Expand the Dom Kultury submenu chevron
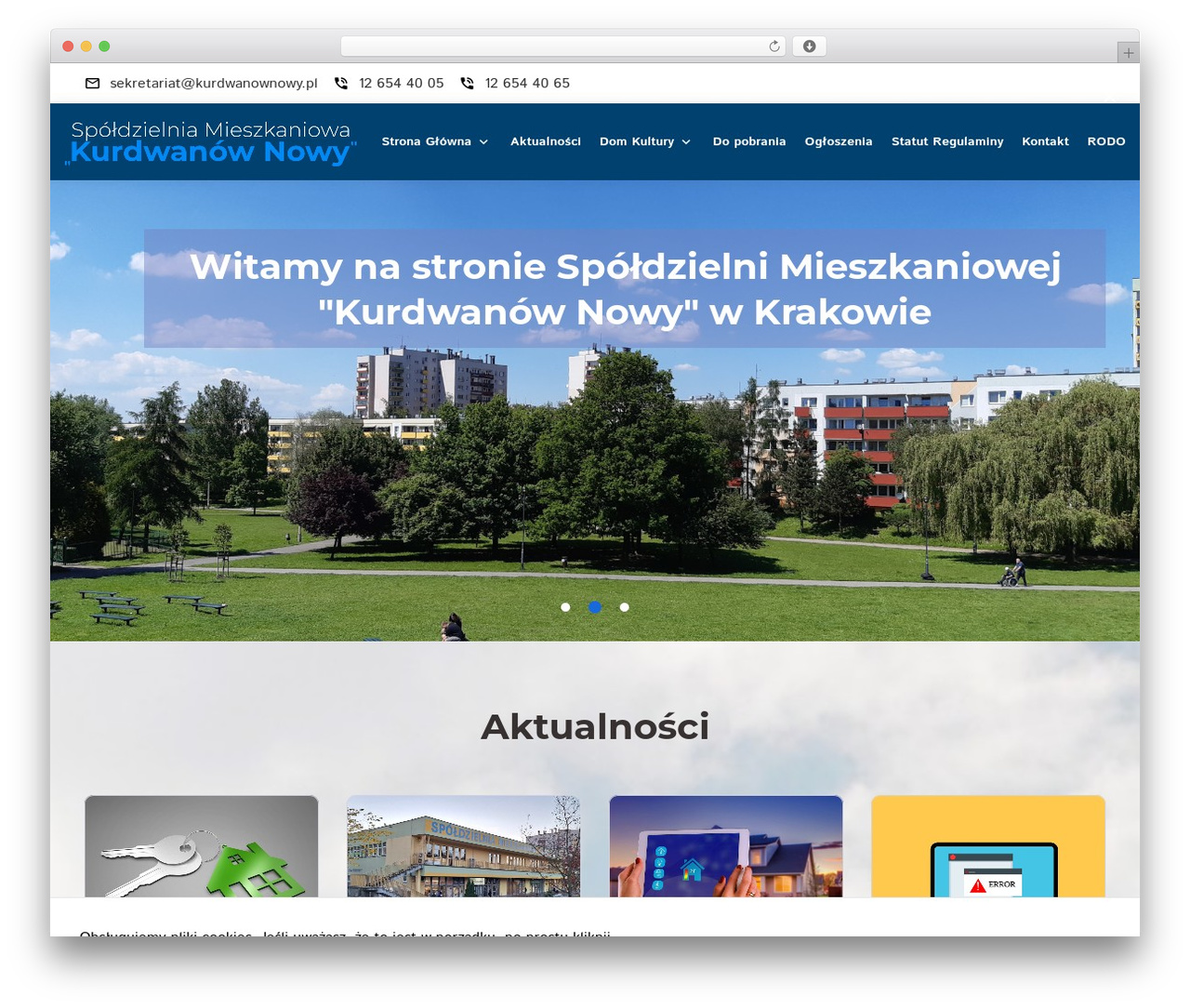Viewport: 1190px width, 1008px height. click(686, 142)
